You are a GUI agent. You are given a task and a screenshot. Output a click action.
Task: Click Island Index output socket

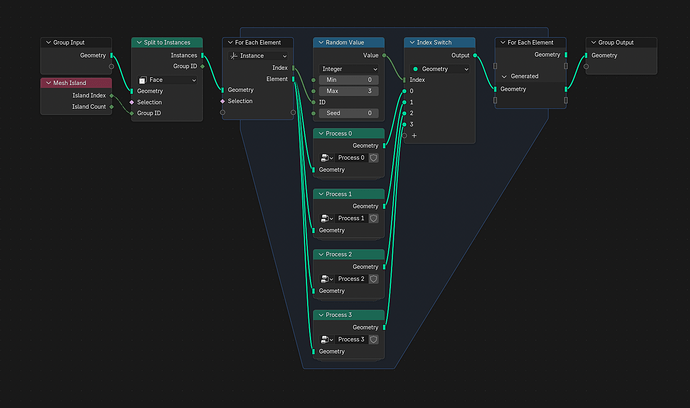111,96
